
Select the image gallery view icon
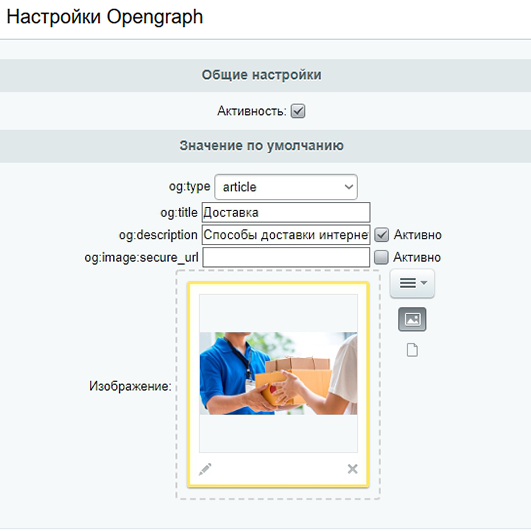[412, 319]
